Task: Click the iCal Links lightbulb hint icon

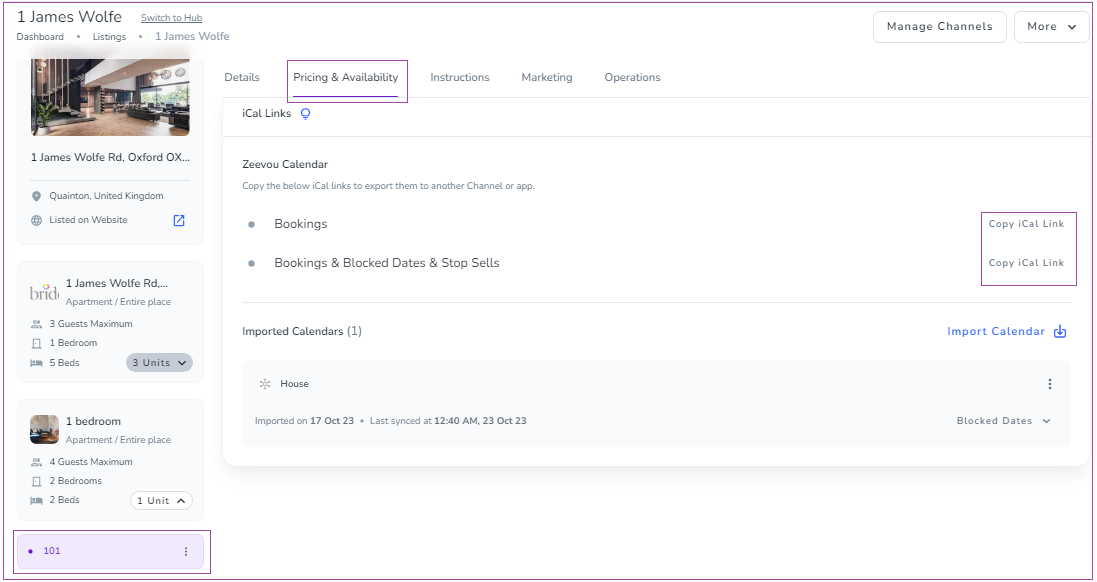Action: tap(305, 114)
